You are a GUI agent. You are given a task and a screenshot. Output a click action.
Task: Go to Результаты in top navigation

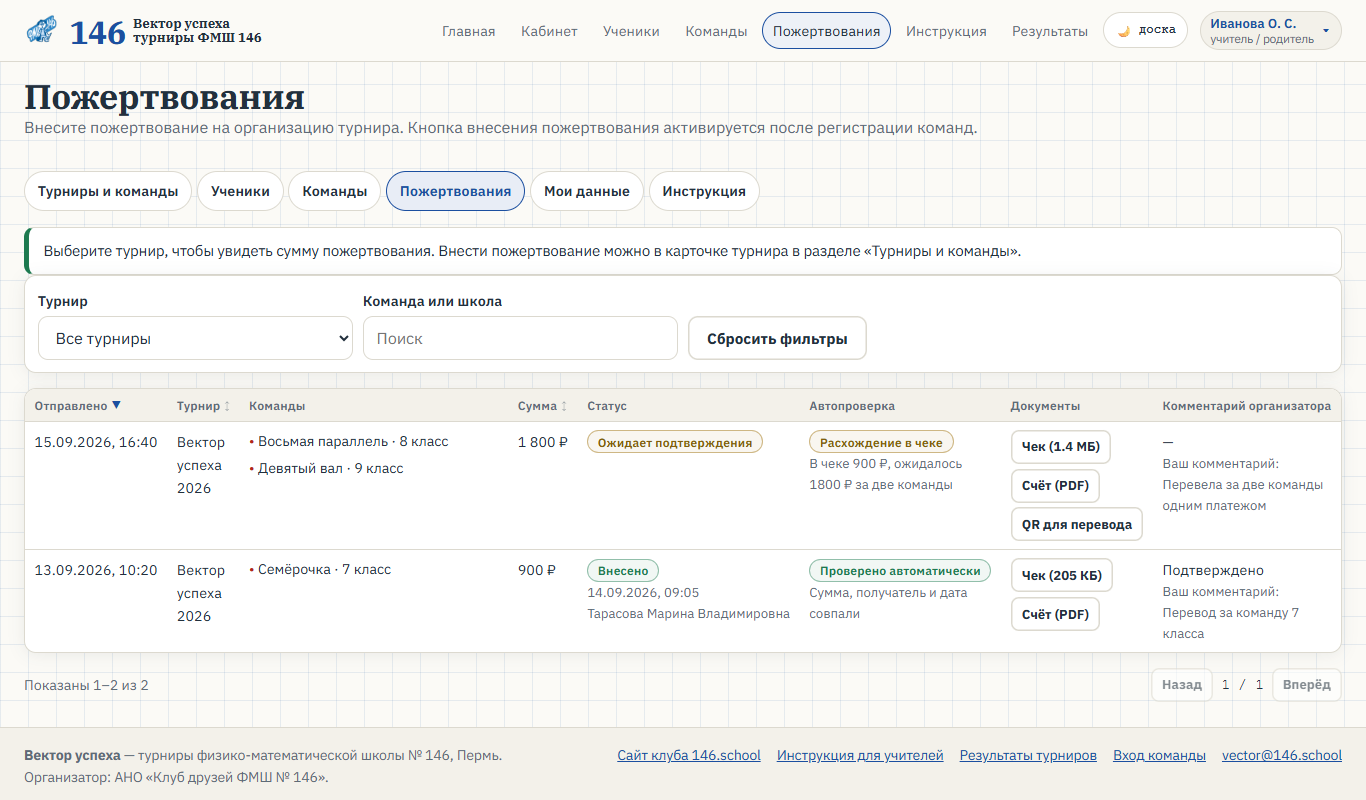pyautogui.click(x=1049, y=31)
